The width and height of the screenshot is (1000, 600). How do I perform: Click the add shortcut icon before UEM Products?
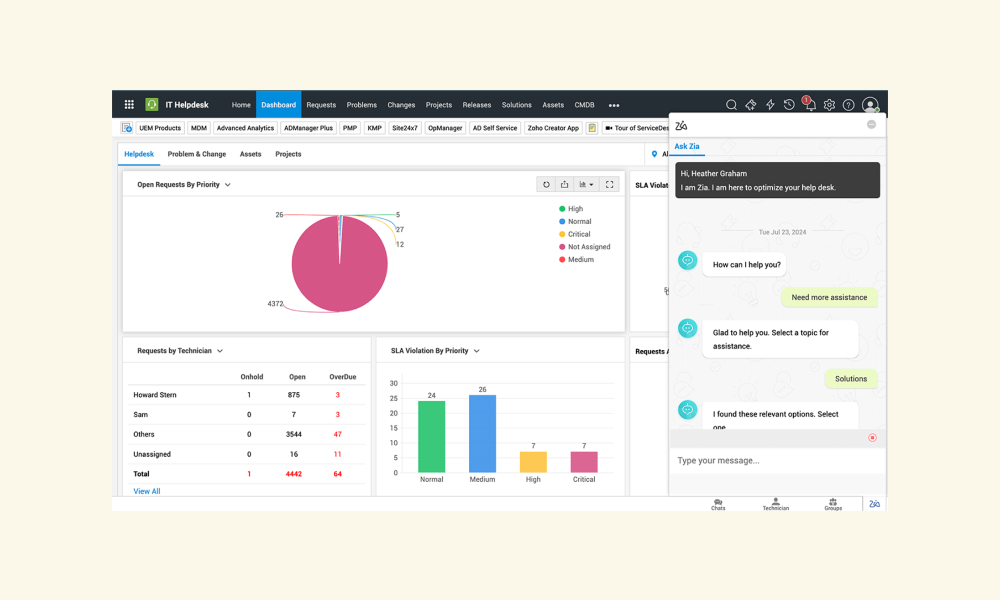[x=127, y=128]
